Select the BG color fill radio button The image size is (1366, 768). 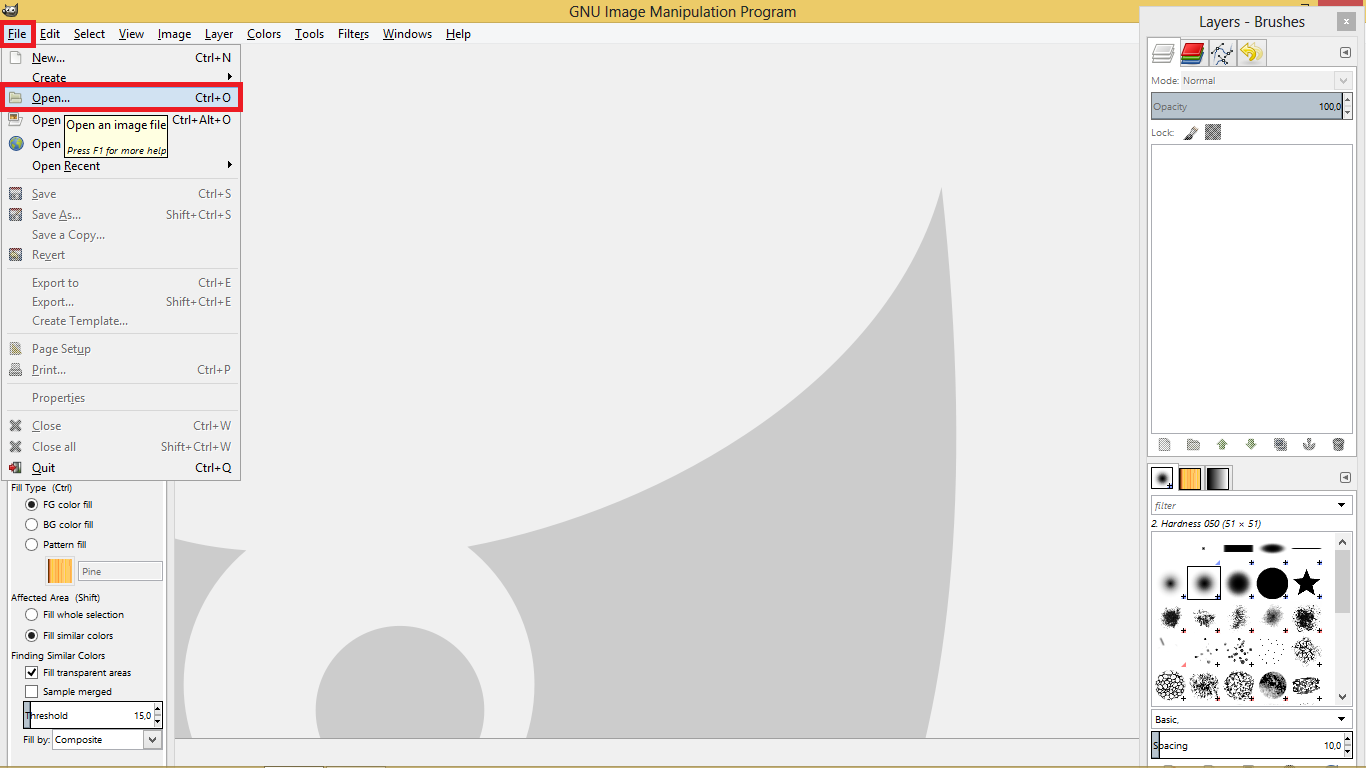pos(31,524)
